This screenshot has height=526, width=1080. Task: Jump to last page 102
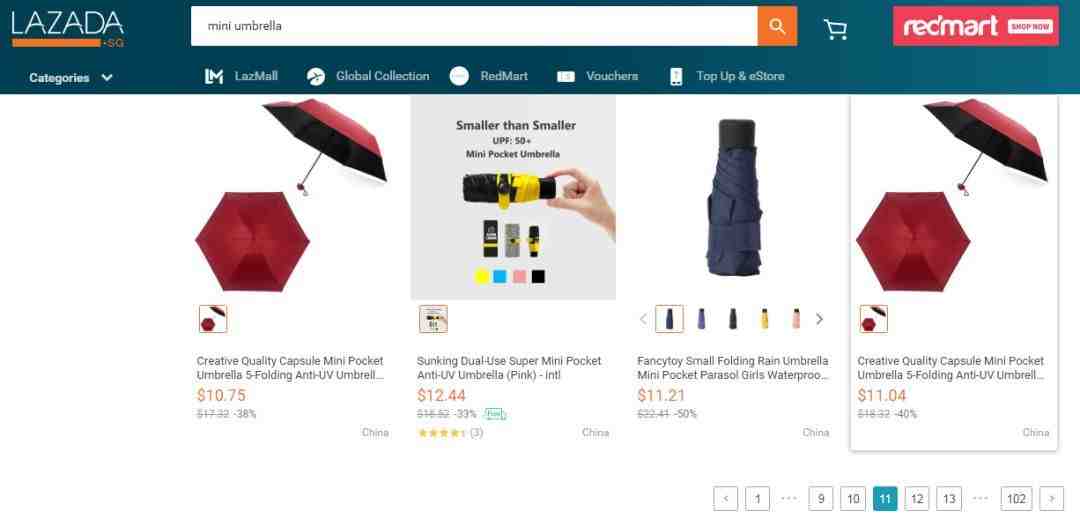tap(1016, 499)
